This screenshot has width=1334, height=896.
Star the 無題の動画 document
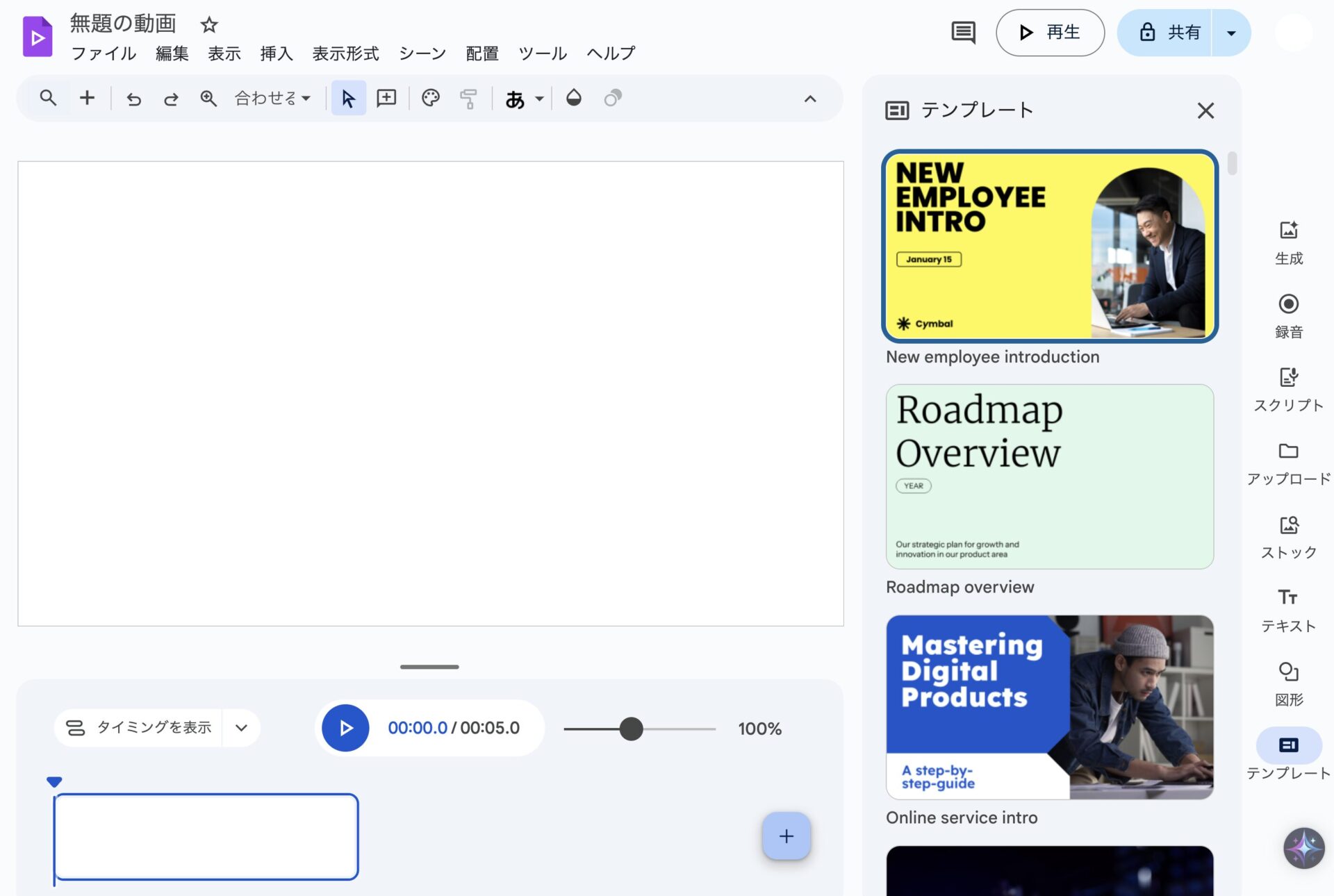(209, 25)
